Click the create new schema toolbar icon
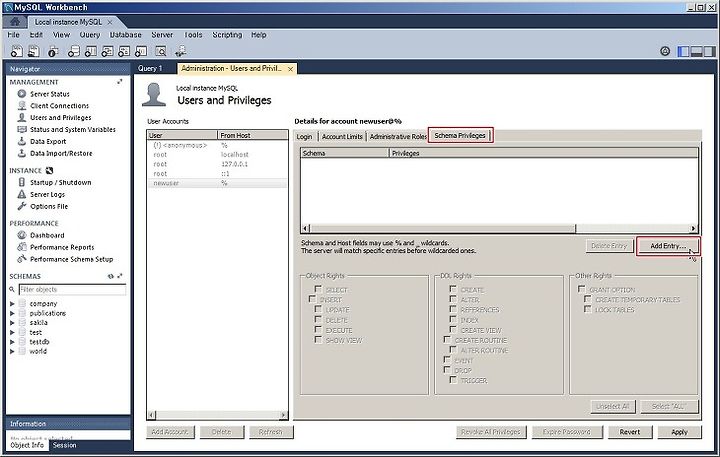This screenshot has height=457, width=720. point(73,51)
